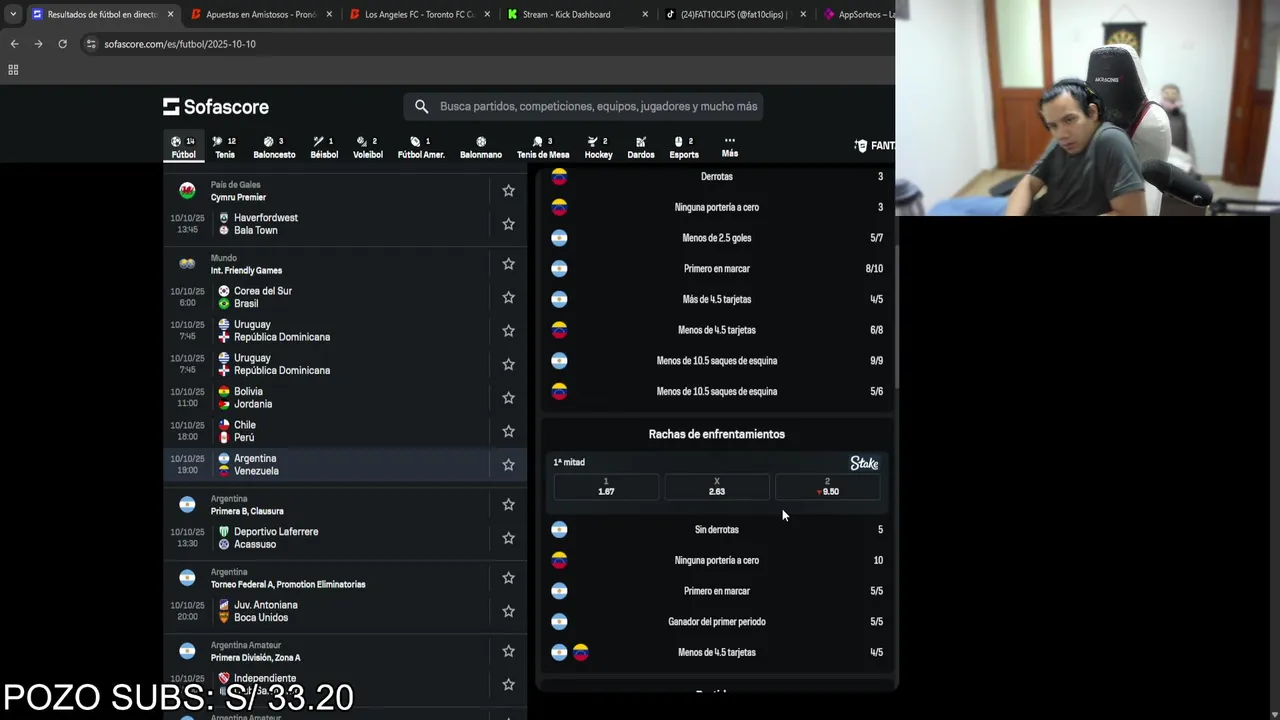
Task: Favorite the Primera B, Clausura league
Action: tap(508, 504)
